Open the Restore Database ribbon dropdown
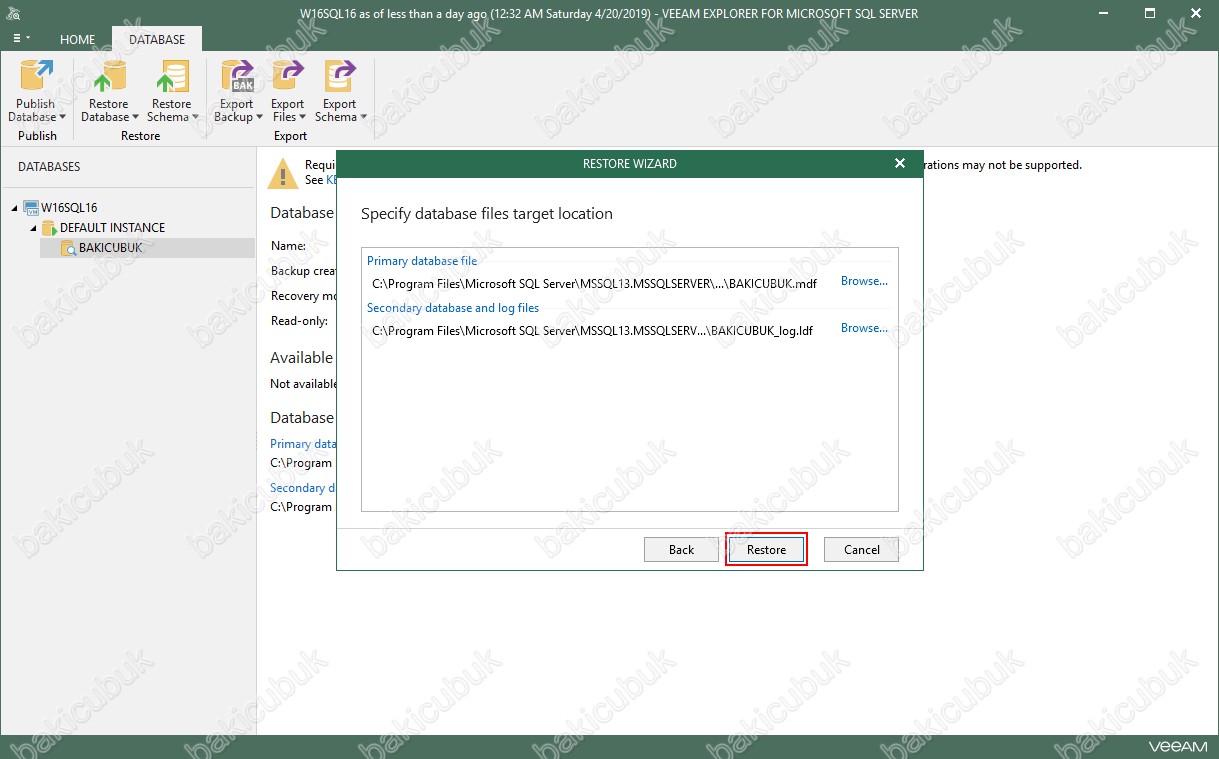 [109, 90]
